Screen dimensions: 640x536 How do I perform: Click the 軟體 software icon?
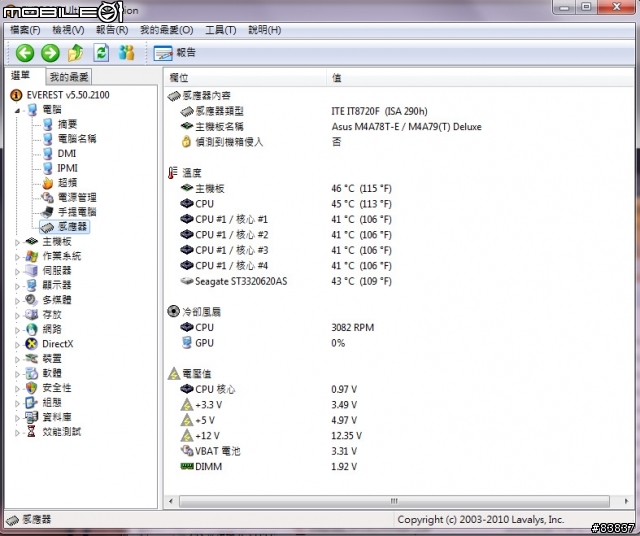point(31,373)
